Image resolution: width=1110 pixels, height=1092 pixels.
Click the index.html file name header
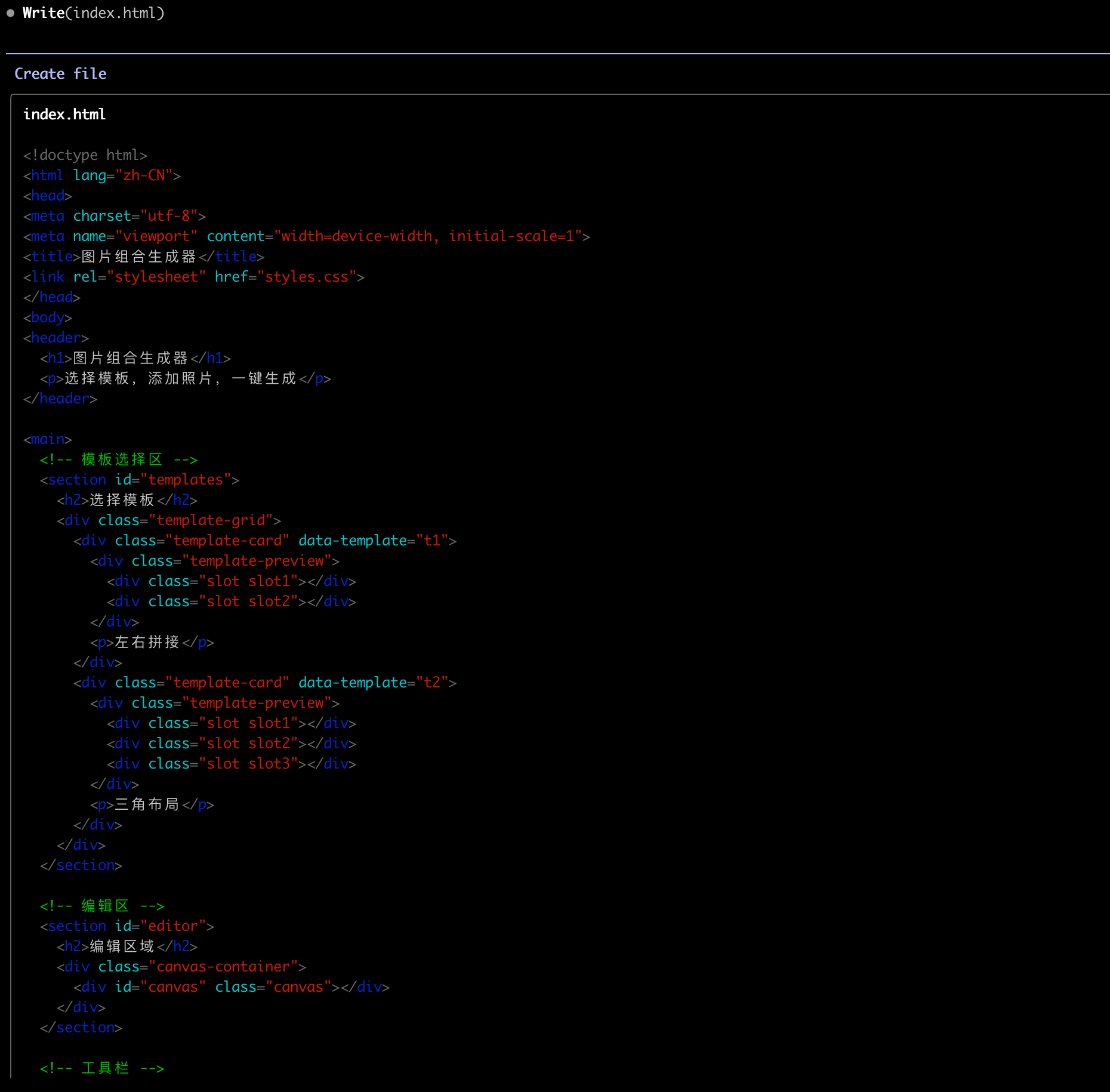tap(64, 114)
